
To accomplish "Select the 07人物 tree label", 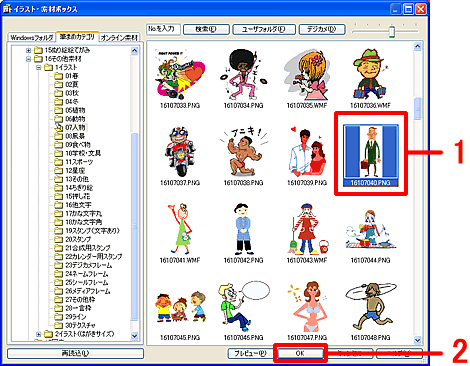I will 75,127.
